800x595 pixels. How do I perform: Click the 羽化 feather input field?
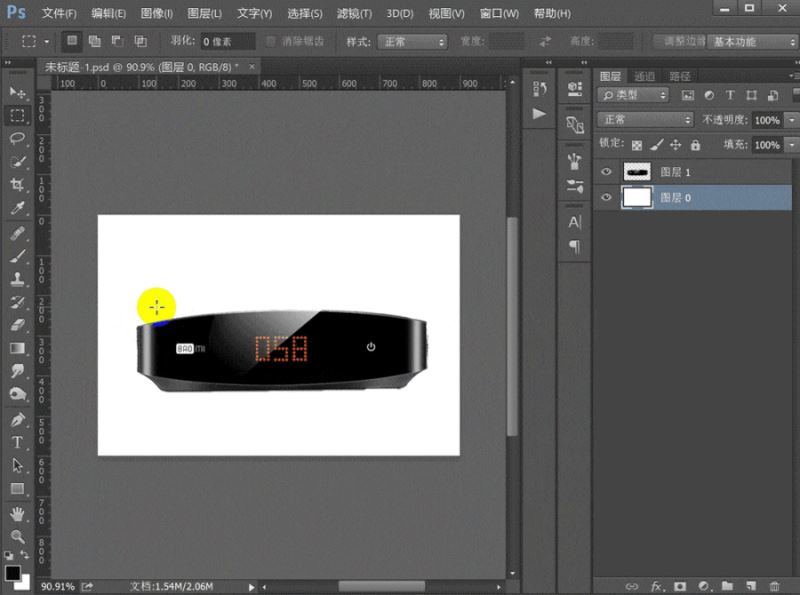(226, 42)
